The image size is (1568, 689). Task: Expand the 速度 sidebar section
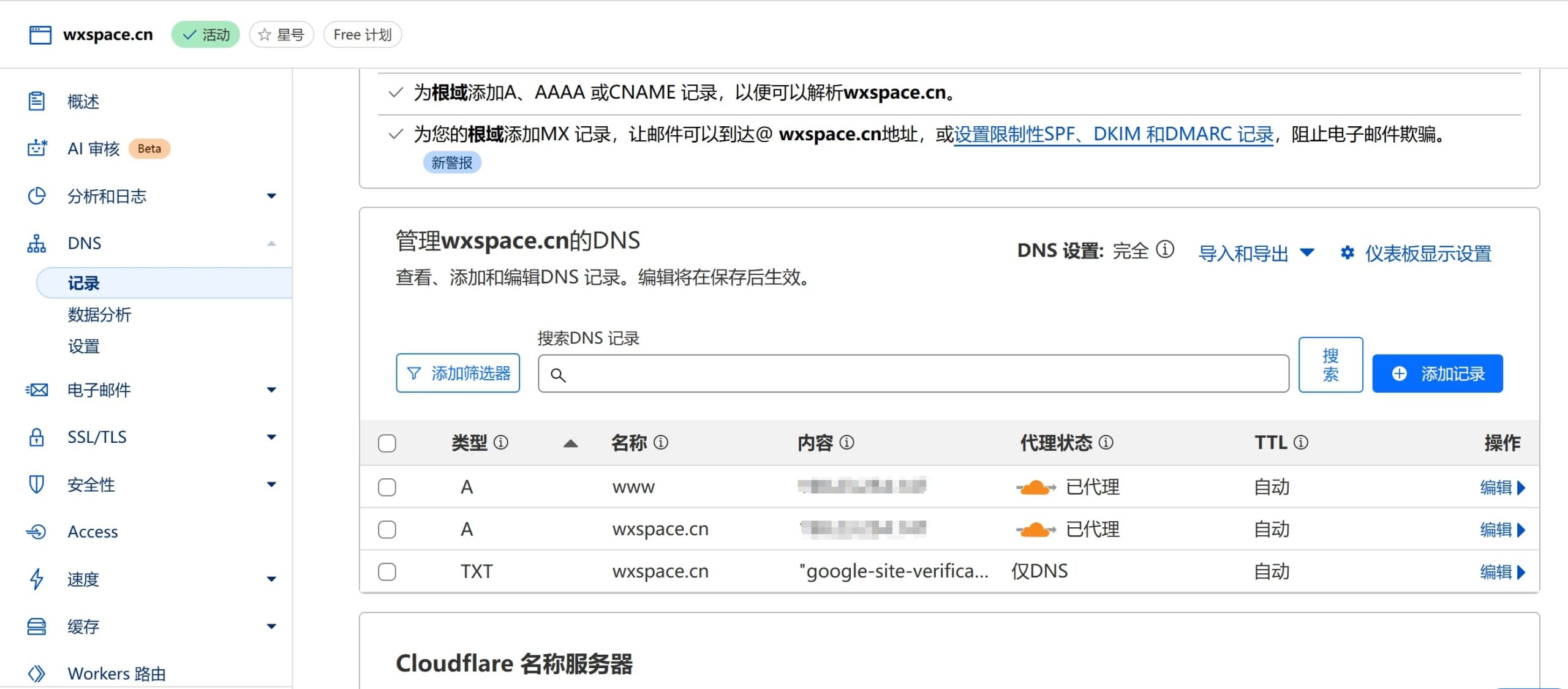pos(271,579)
